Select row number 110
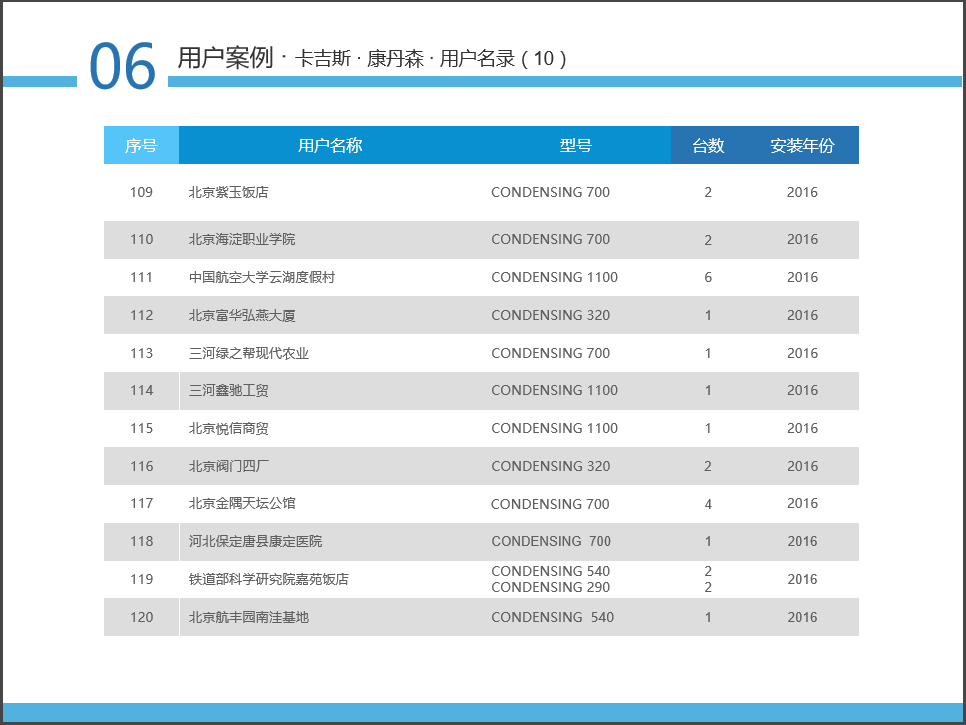The width and height of the screenshot is (966, 725). click(x=141, y=239)
